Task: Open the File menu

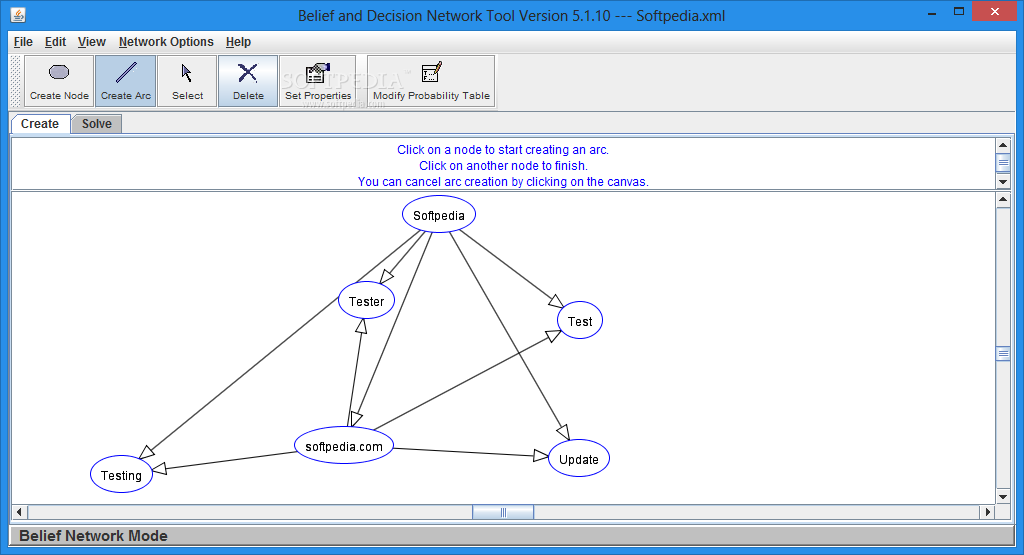Action: pyautogui.click(x=23, y=42)
